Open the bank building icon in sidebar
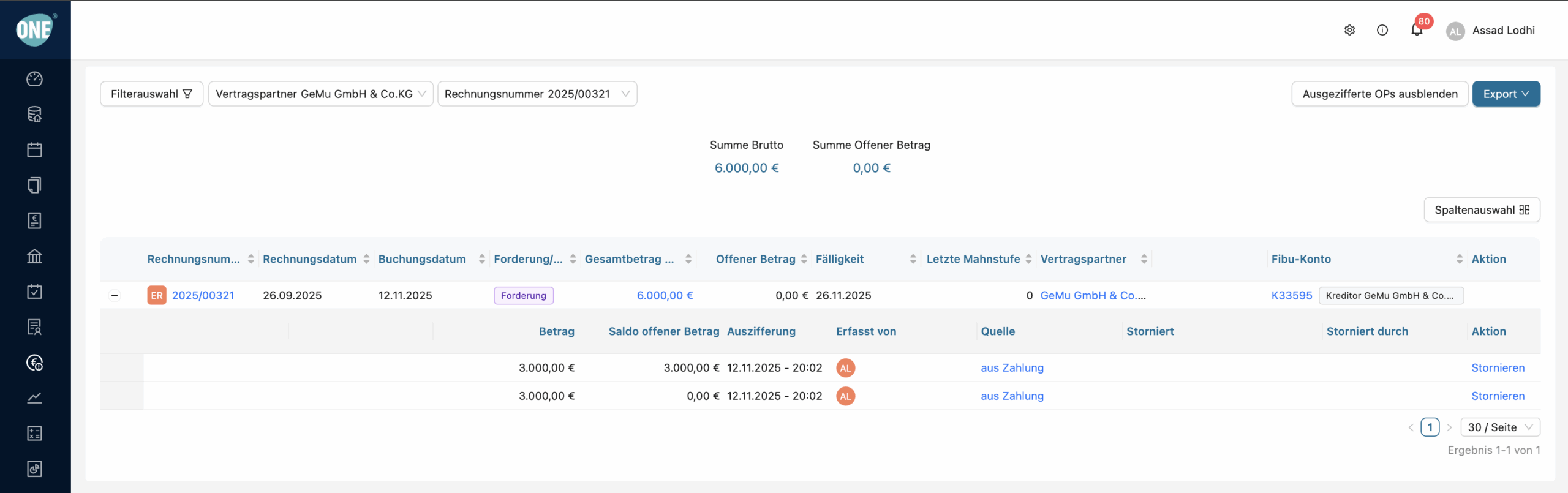Viewport: 1568px width, 493px height. [35, 256]
